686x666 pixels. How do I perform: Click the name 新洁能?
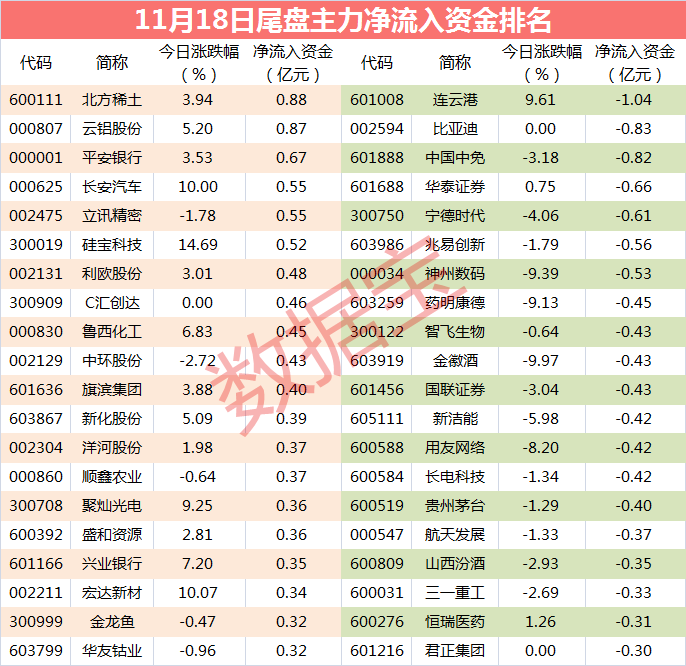point(455,419)
